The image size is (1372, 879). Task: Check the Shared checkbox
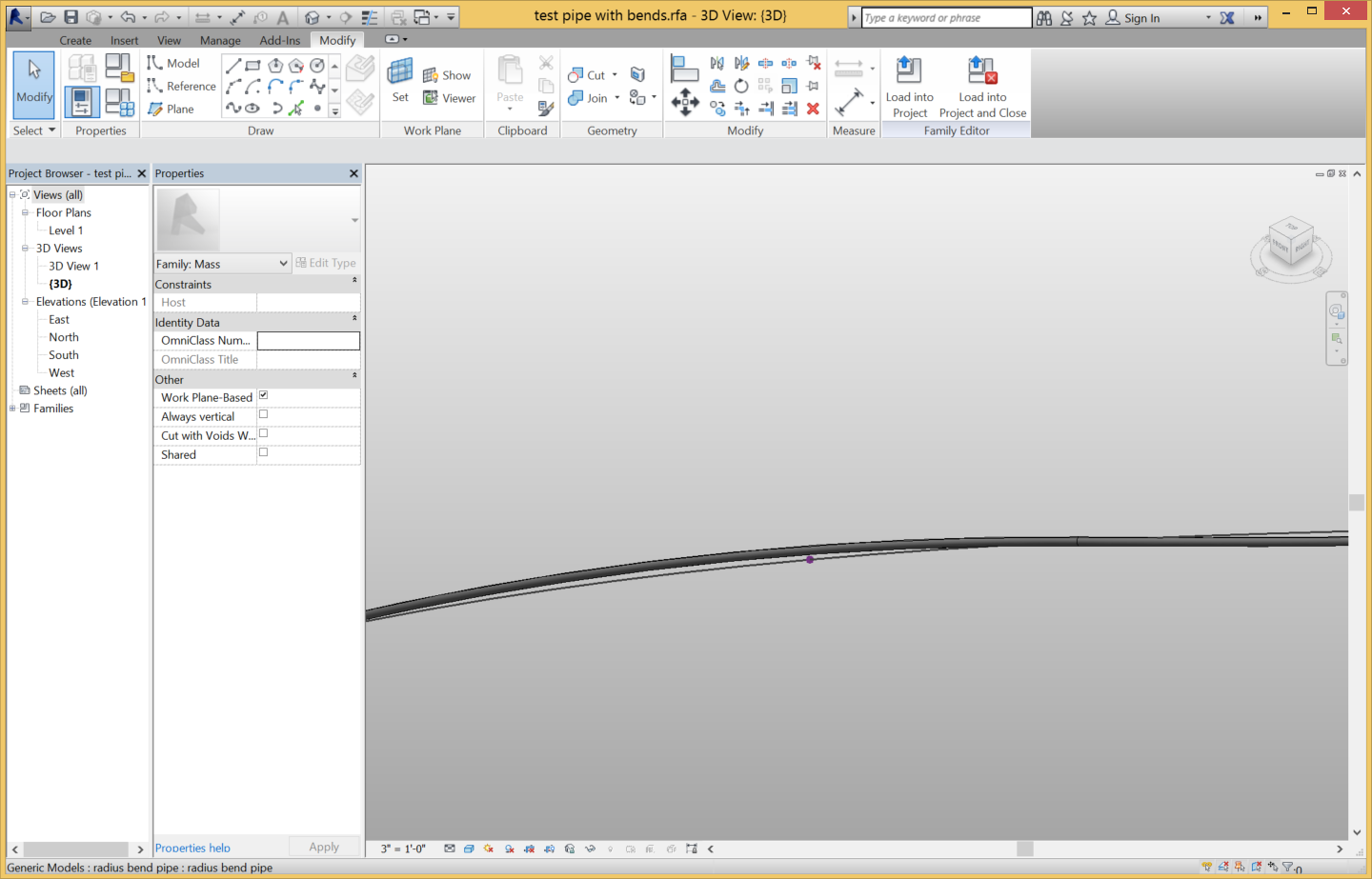coord(263,452)
